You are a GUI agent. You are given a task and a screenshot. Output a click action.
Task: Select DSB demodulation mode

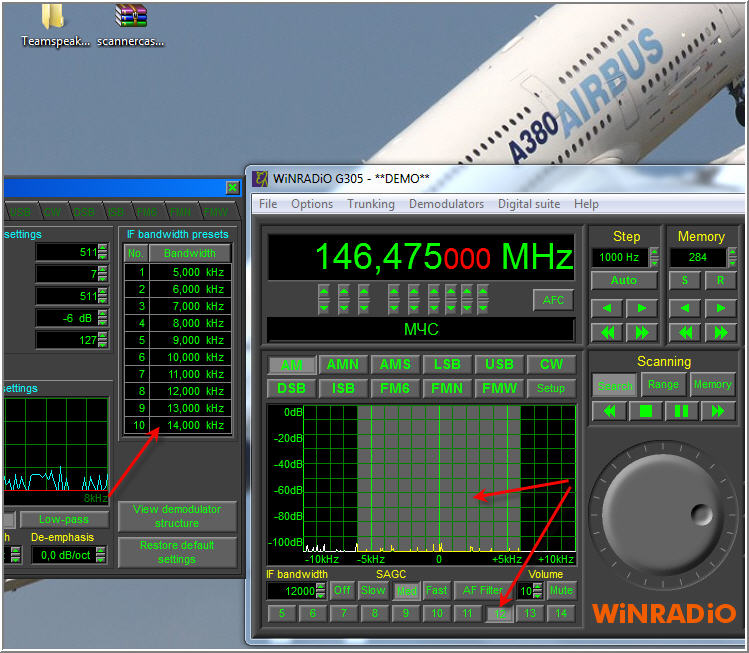click(x=291, y=388)
